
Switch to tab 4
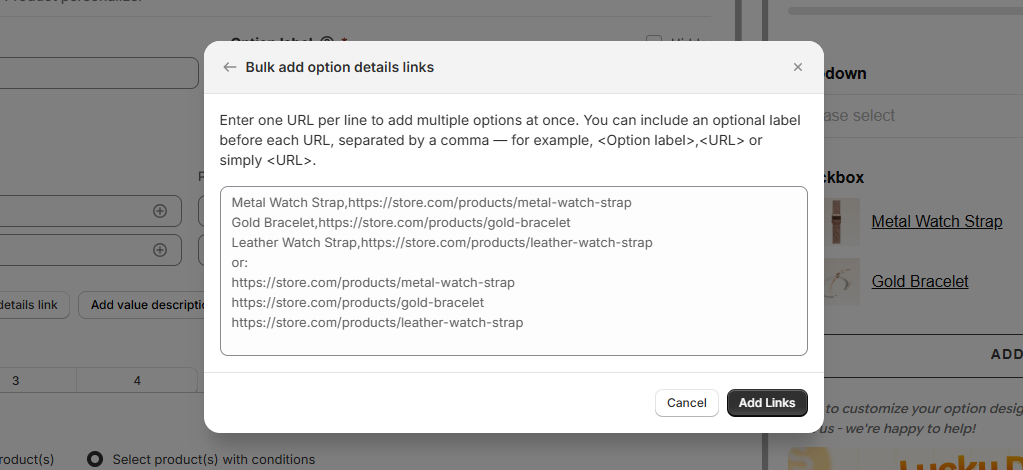(x=137, y=380)
